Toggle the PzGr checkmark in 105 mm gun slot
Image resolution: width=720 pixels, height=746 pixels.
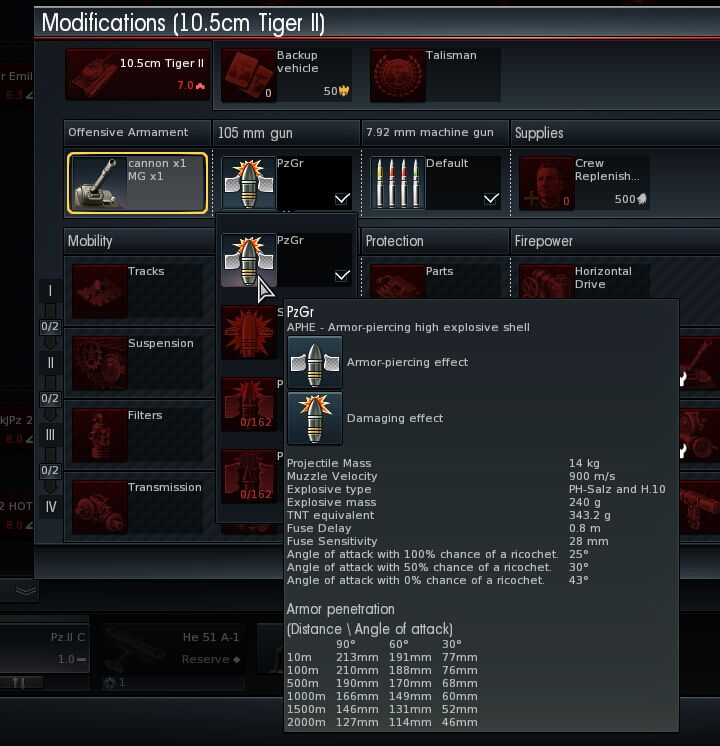[x=342, y=199]
